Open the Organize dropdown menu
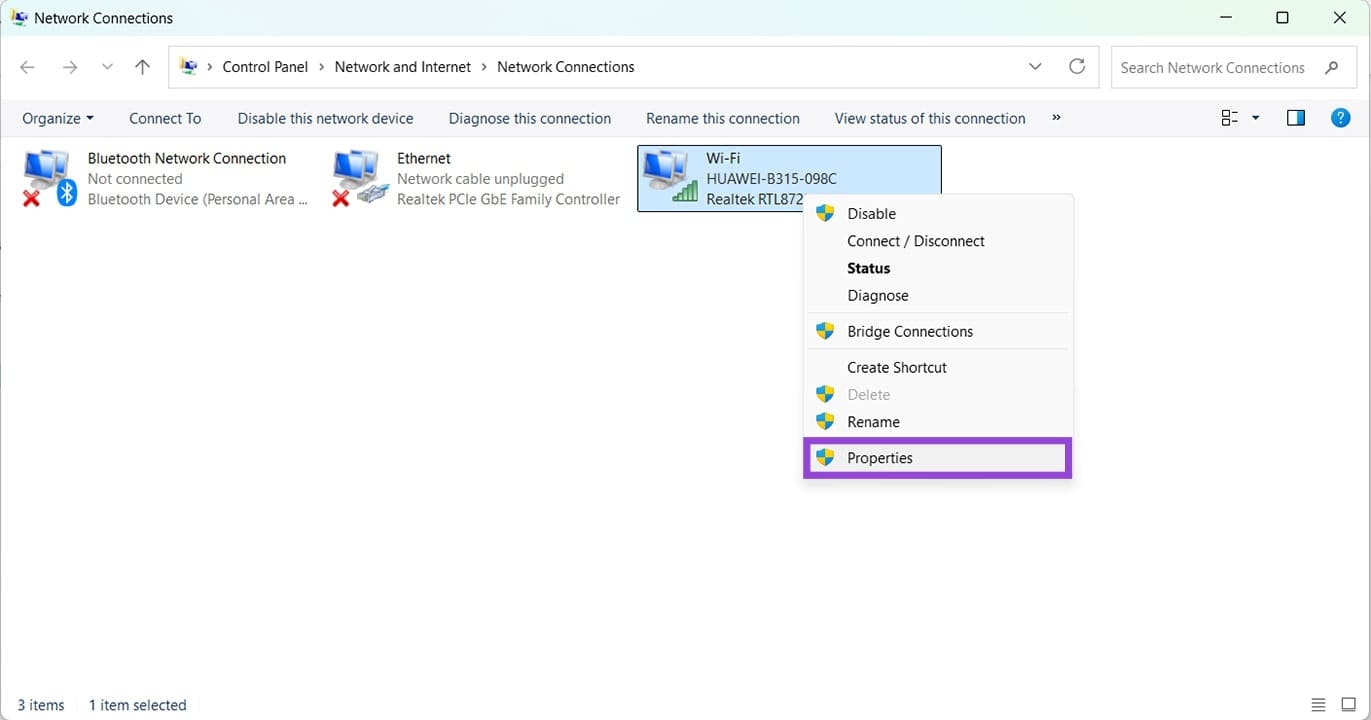Viewport: 1371px width, 720px height. click(x=57, y=118)
